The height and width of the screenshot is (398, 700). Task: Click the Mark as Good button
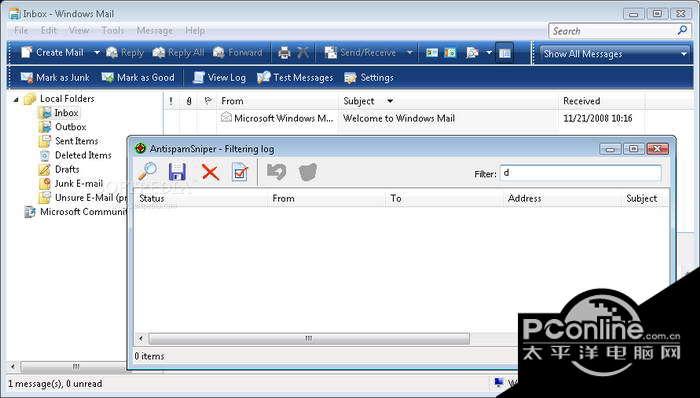tap(138, 78)
